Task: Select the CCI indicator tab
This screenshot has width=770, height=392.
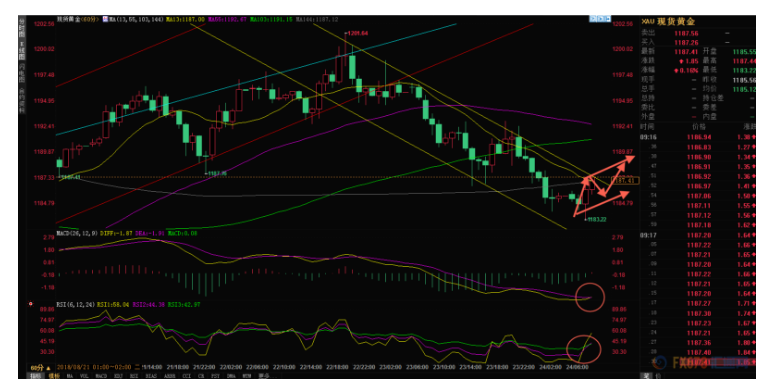Action: click(x=187, y=376)
